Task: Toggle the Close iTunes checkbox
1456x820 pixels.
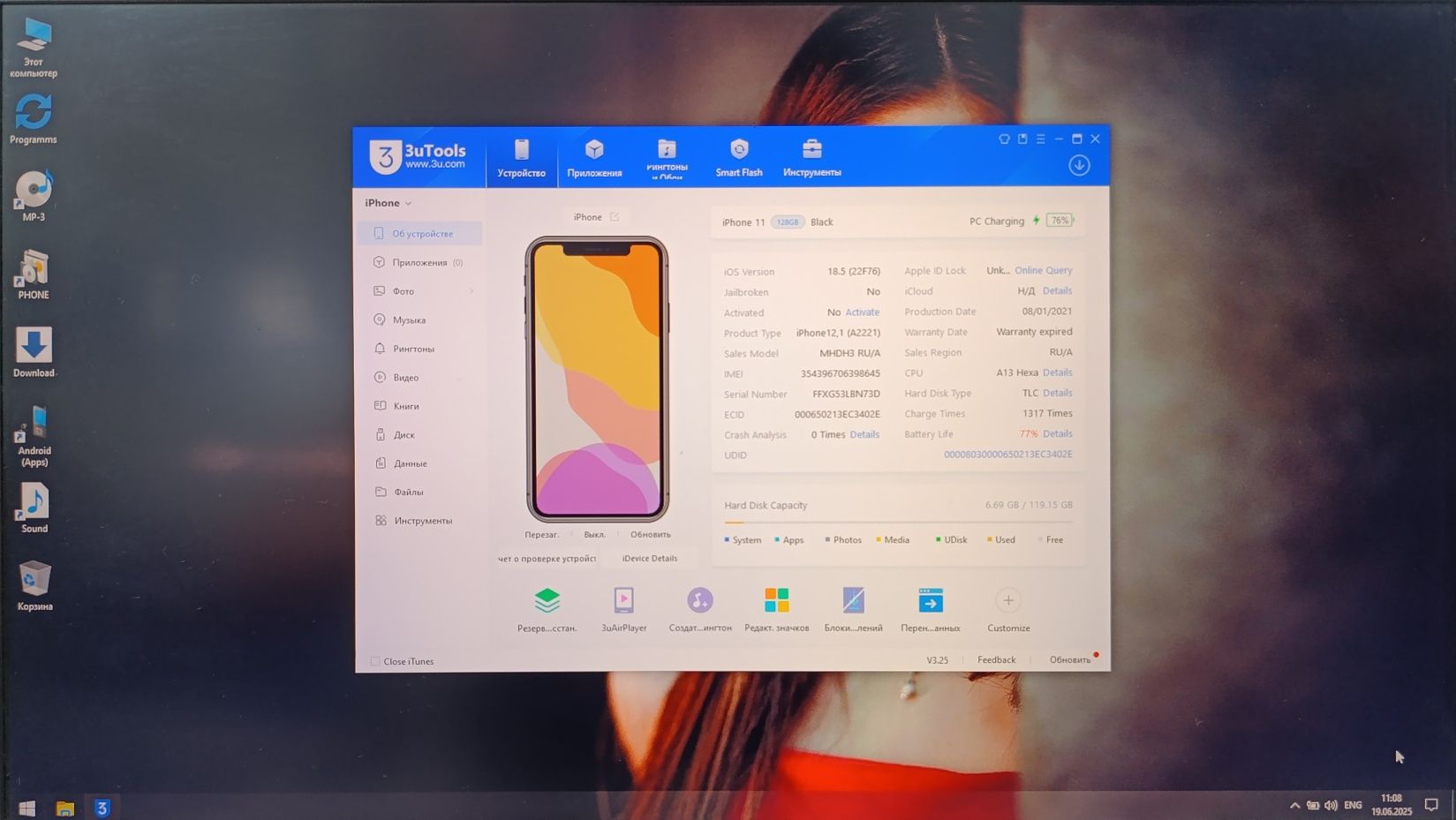Action: 375,661
